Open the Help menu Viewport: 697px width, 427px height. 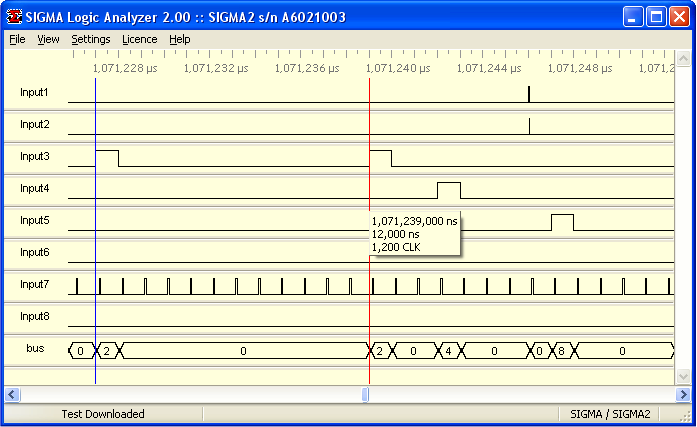click(x=180, y=39)
